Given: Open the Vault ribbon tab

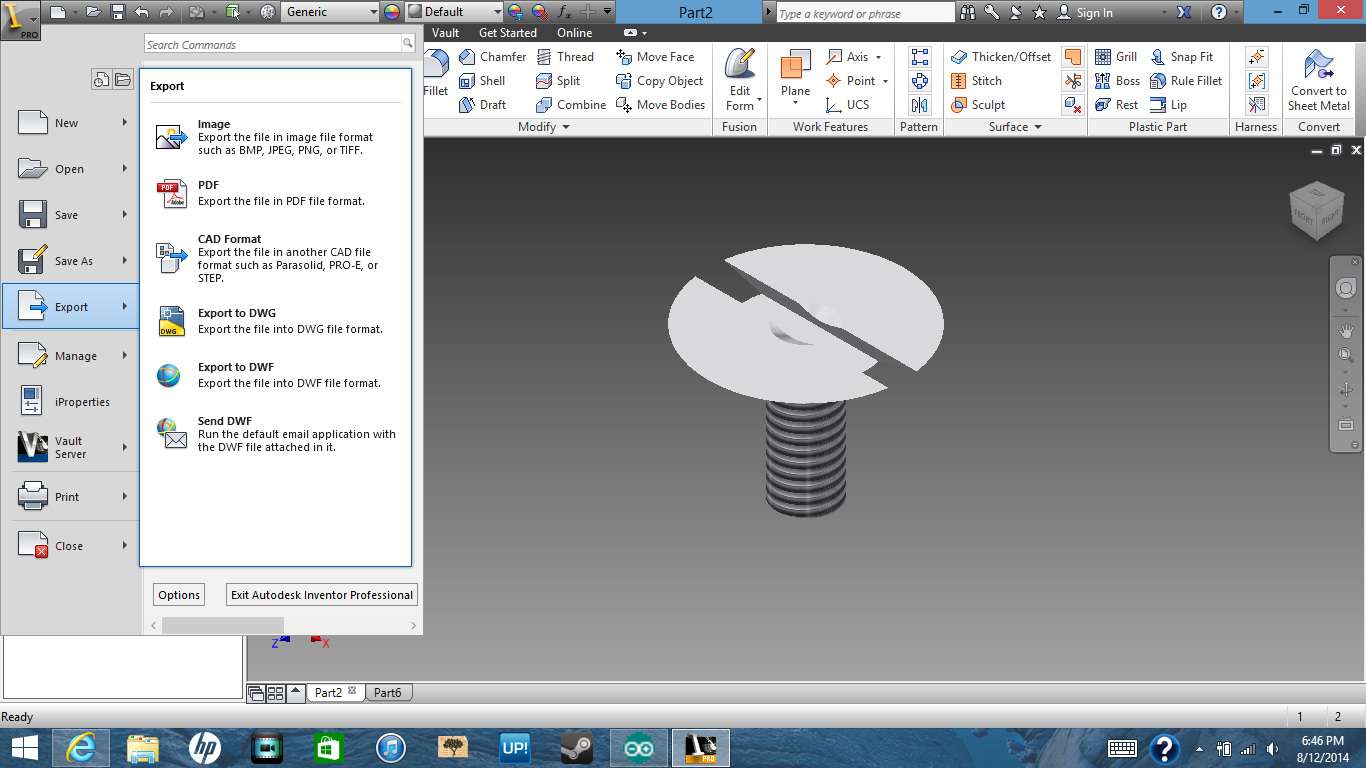Looking at the screenshot, I should click(446, 33).
